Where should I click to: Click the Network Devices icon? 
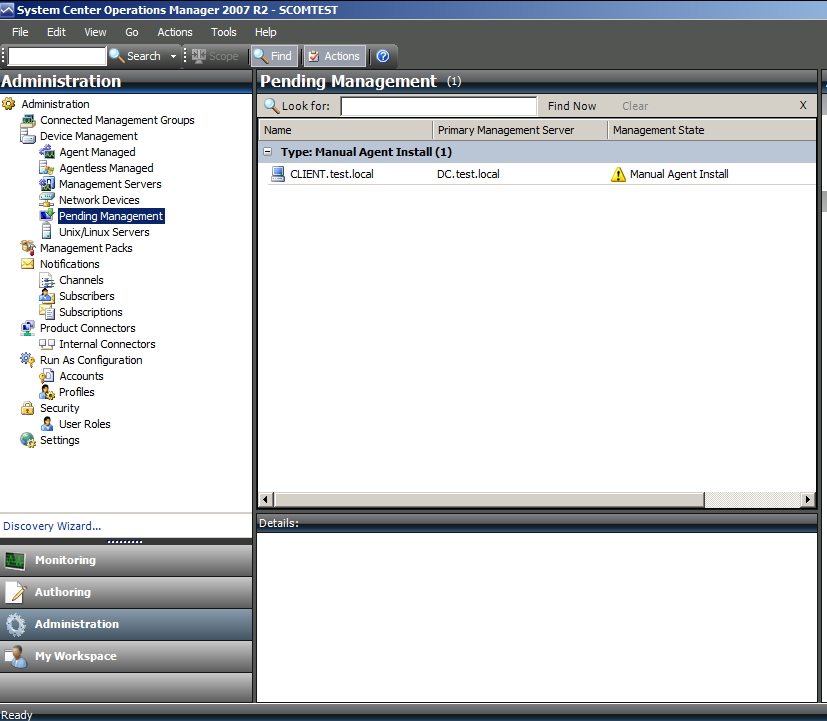tap(47, 200)
